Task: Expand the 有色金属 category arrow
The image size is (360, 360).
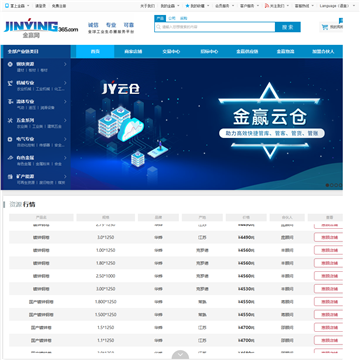Action: (65, 157)
